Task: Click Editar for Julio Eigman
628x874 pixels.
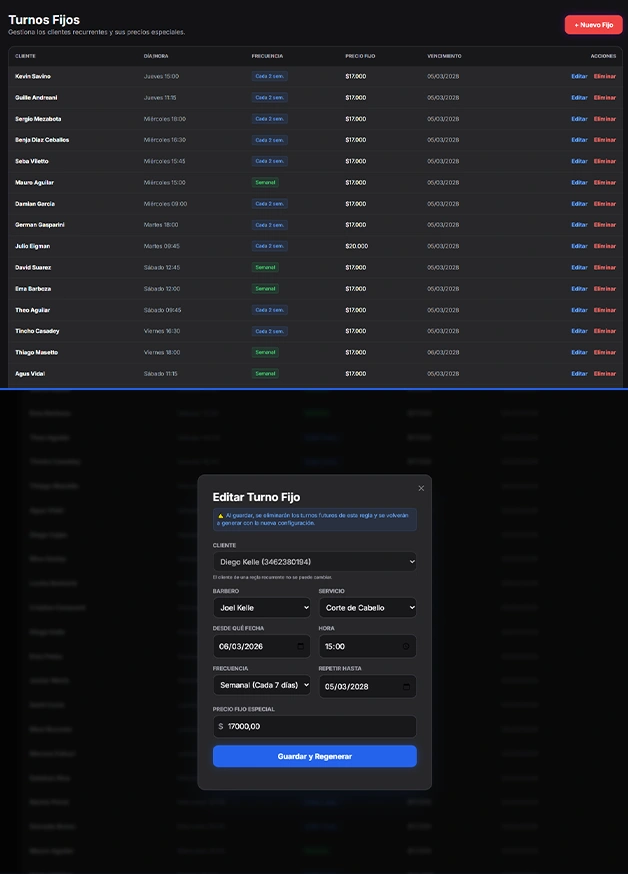Action: 579,246
